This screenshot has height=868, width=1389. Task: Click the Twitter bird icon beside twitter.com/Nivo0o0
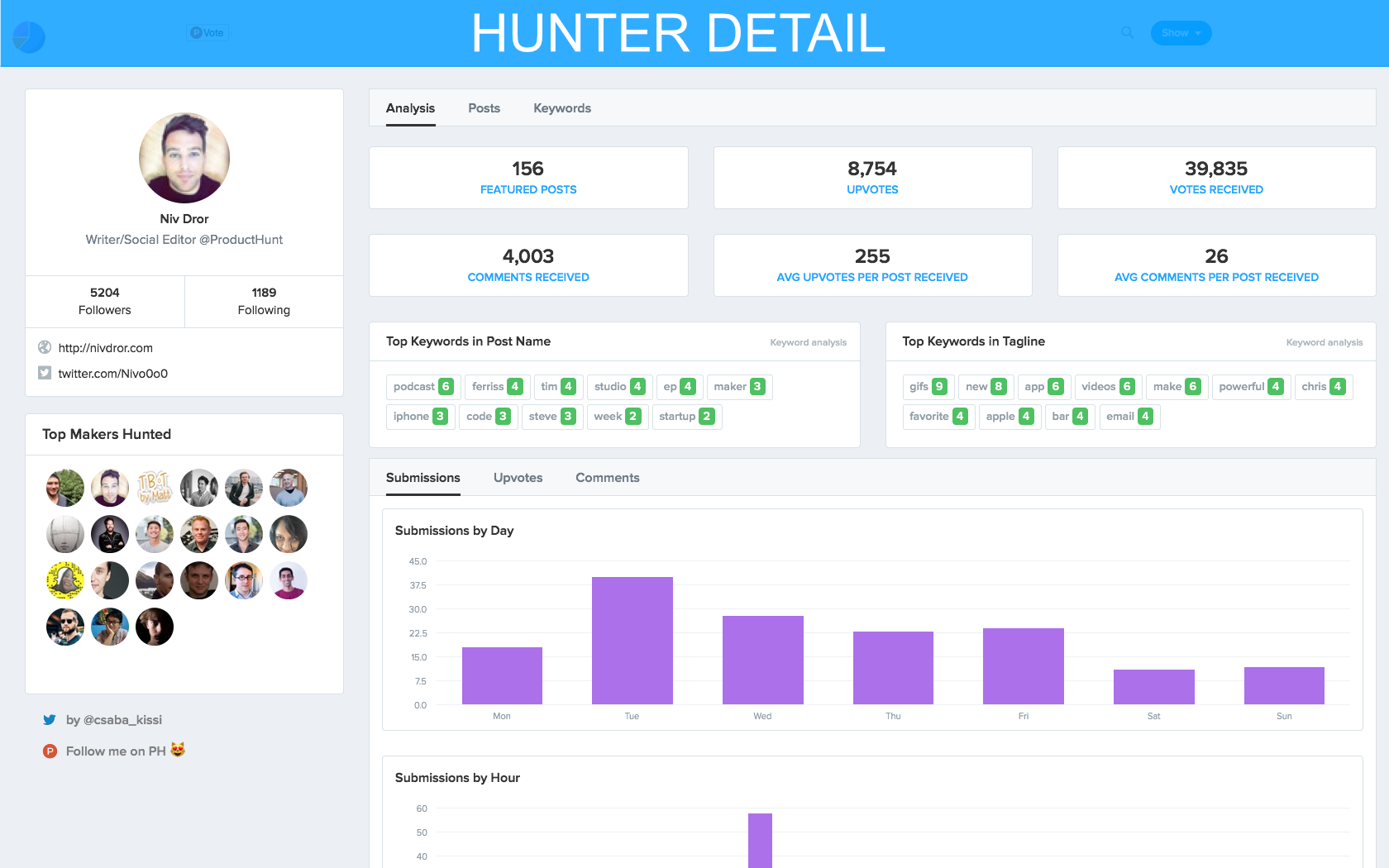click(x=45, y=373)
